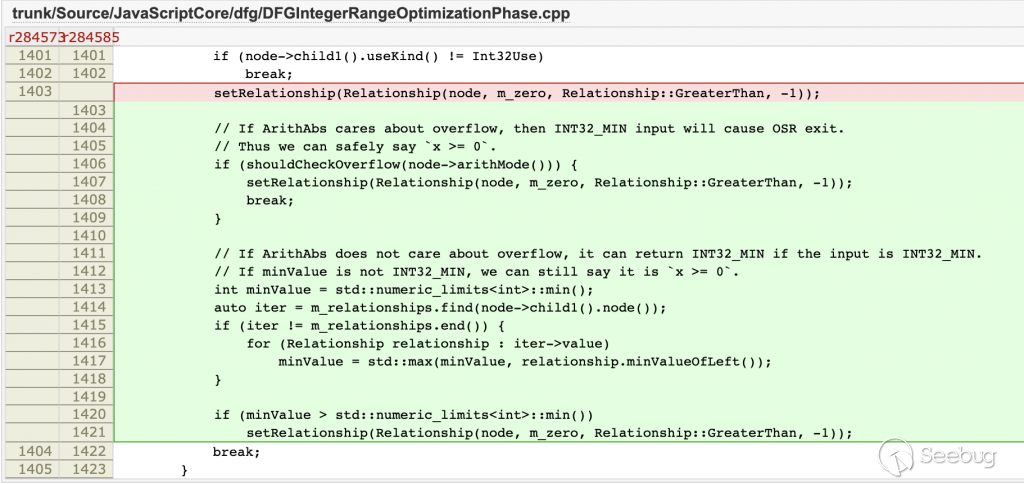Select new line number 1407
The height and width of the screenshot is (484, 1024).
(x=89, y=182)
